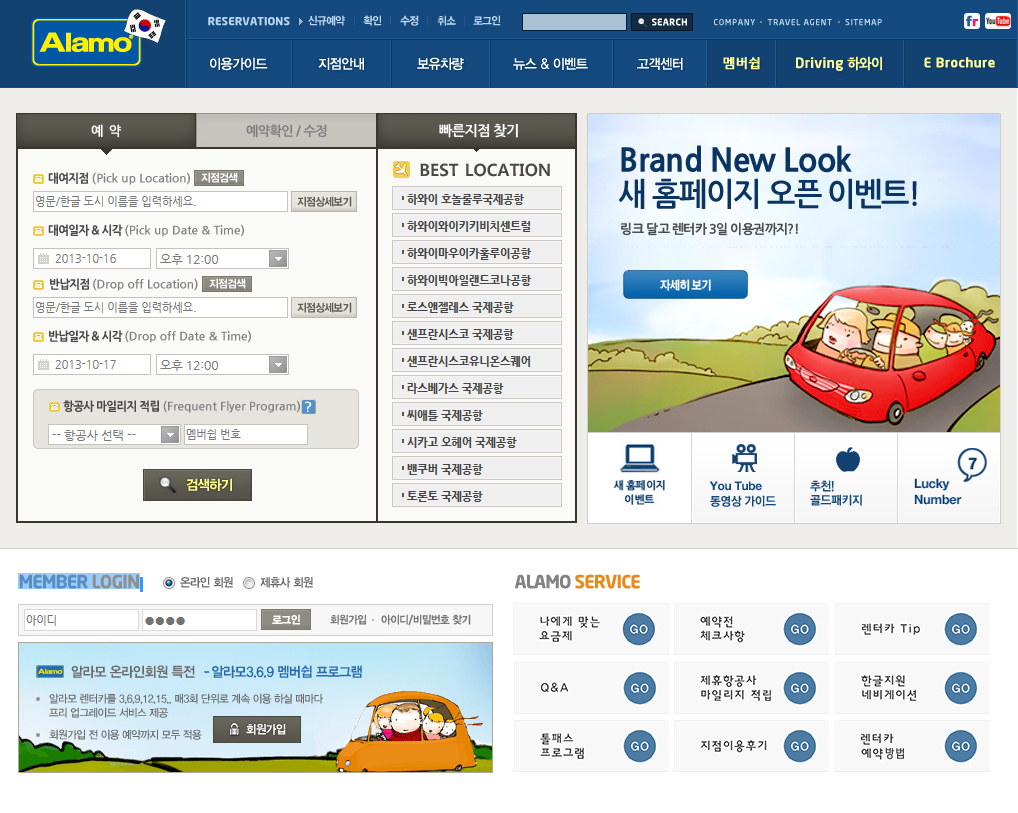The image size is (1018, 813).
Task: Click the drop off location input field
Action: click(160, 307)
